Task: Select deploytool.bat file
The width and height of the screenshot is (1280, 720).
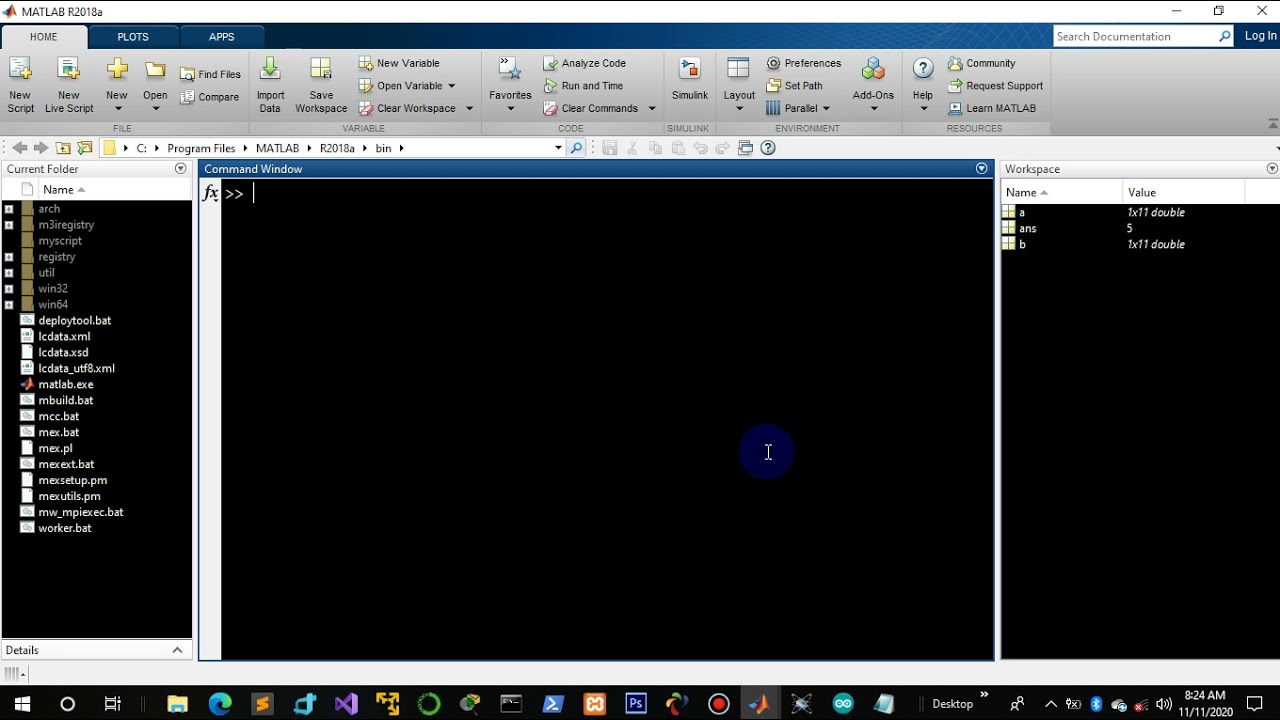Action: tap(75, 320)
